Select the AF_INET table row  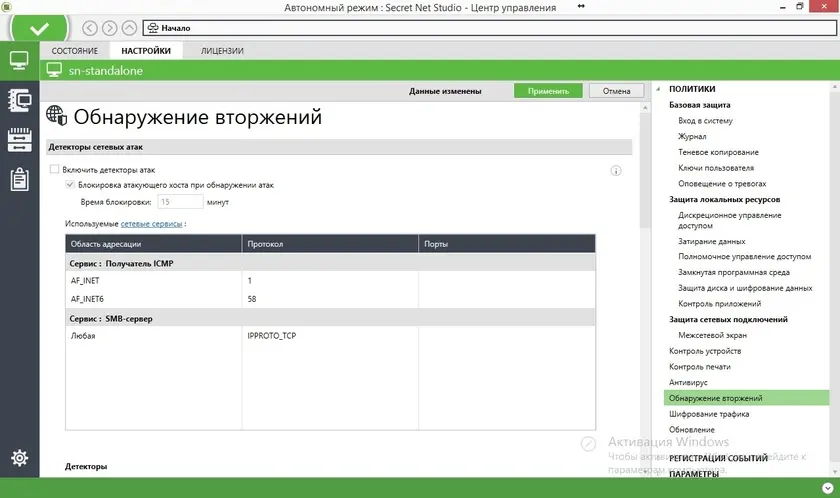[330, 281]
